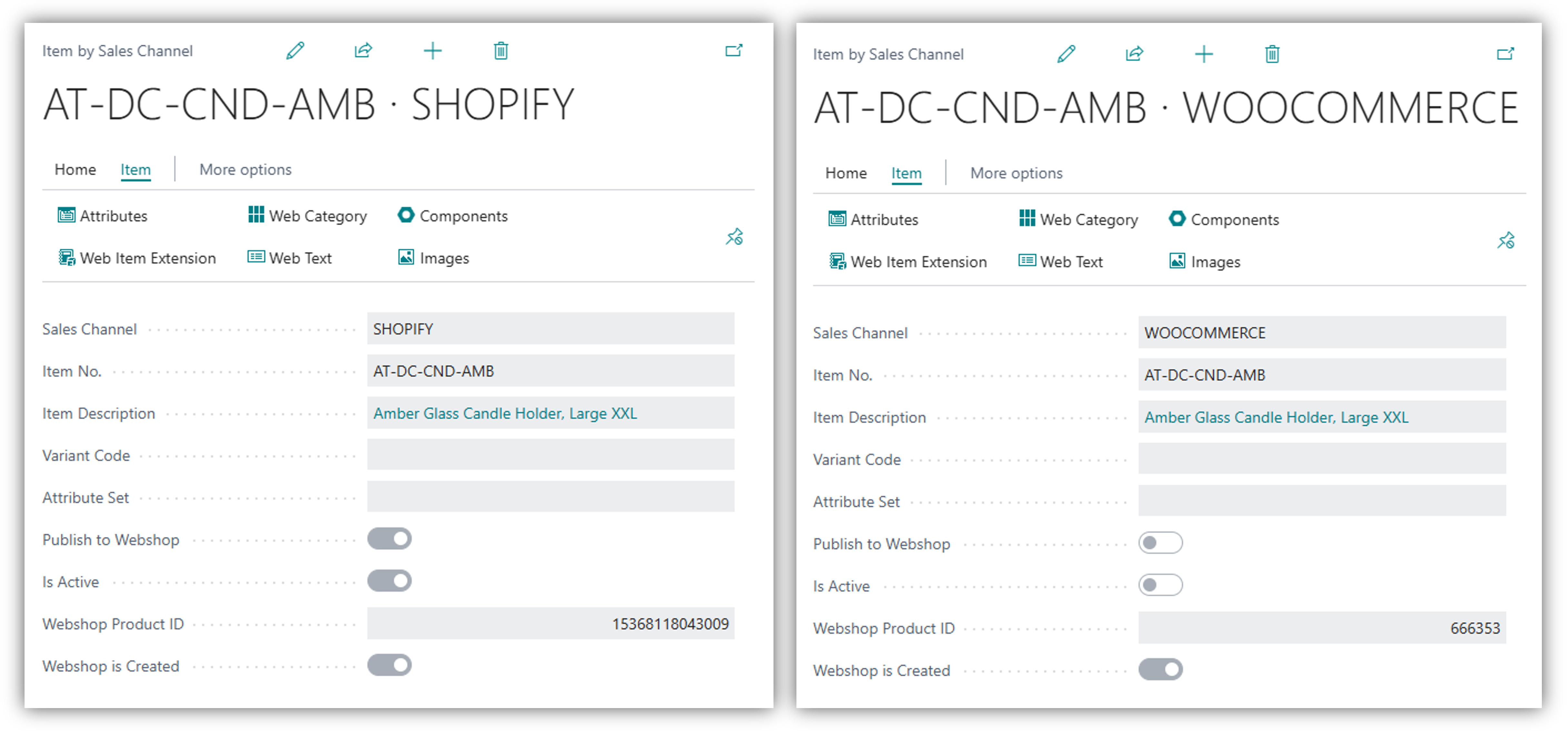
Task: Select Item tab in SHOPIFY card
Action: (x=135, y=170)
